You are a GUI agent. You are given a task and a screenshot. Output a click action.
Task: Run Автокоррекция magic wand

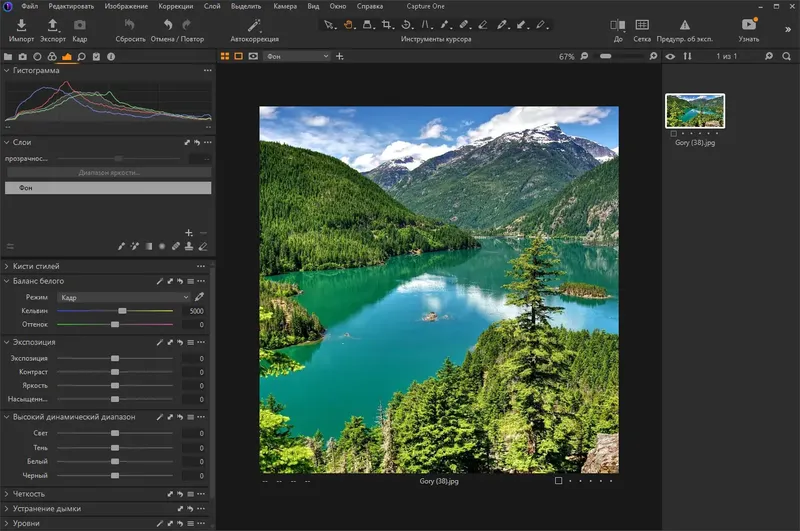[254, 24]
